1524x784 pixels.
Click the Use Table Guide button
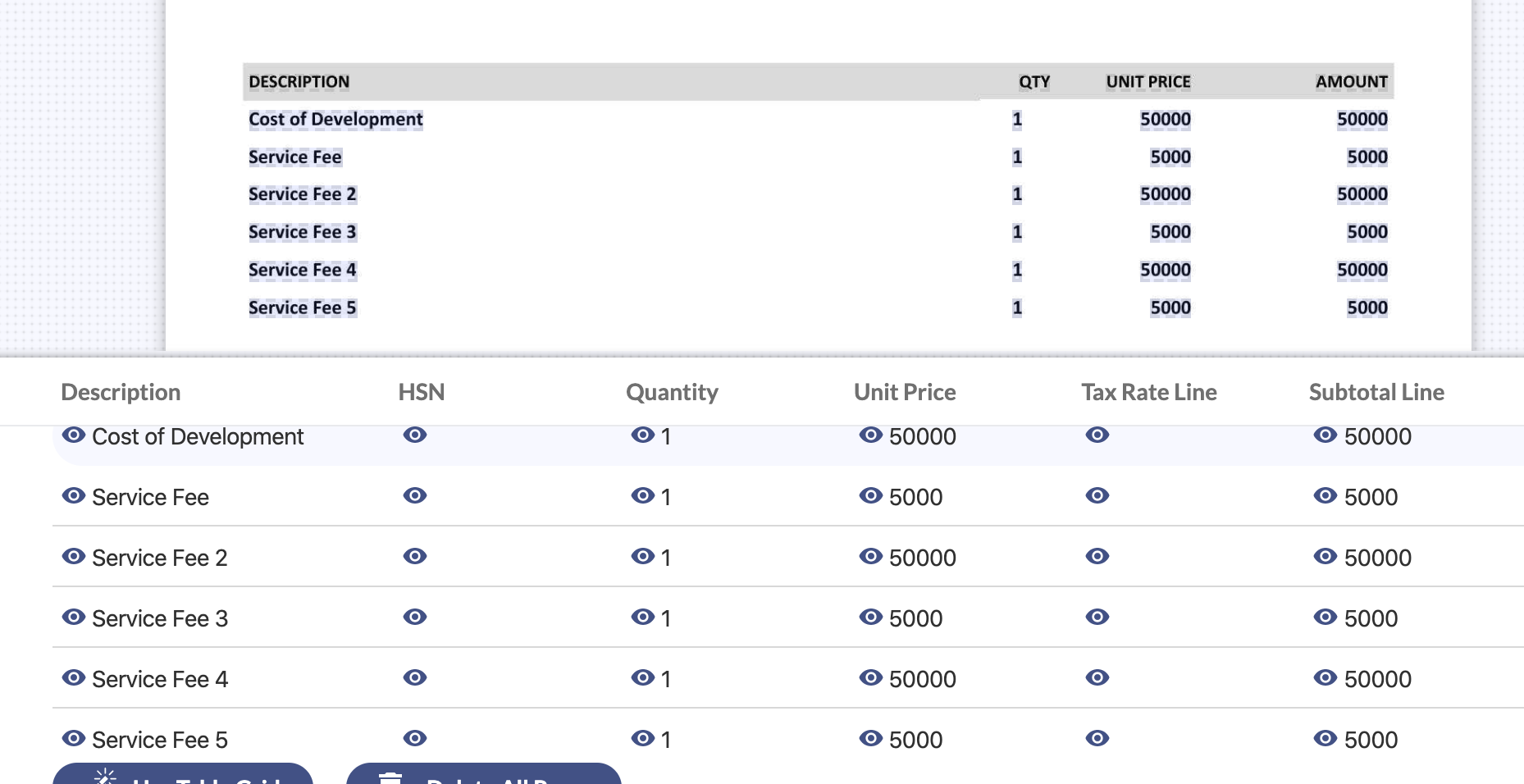tap(185, 779)
